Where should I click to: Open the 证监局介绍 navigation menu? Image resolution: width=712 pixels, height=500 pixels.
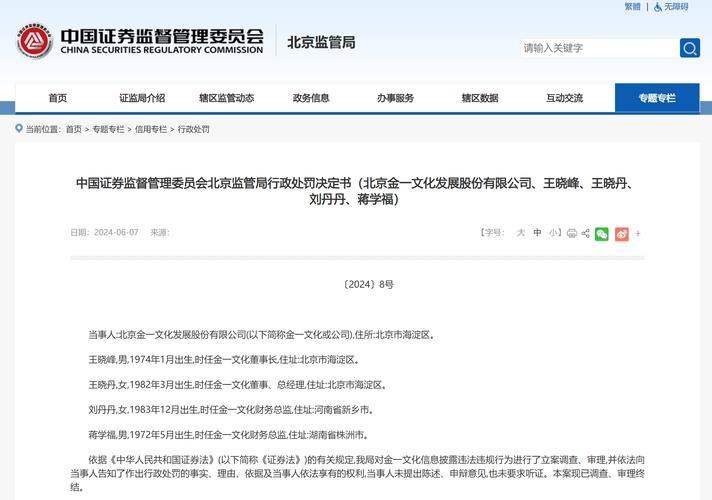[x=142, y=98]
